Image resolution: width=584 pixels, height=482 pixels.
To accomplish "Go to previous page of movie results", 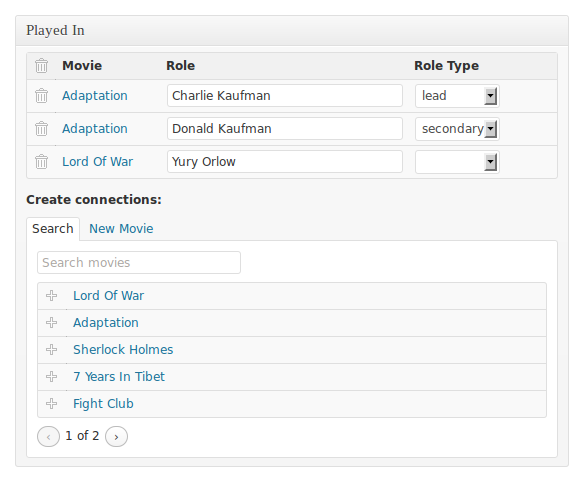I will (48, 436).
